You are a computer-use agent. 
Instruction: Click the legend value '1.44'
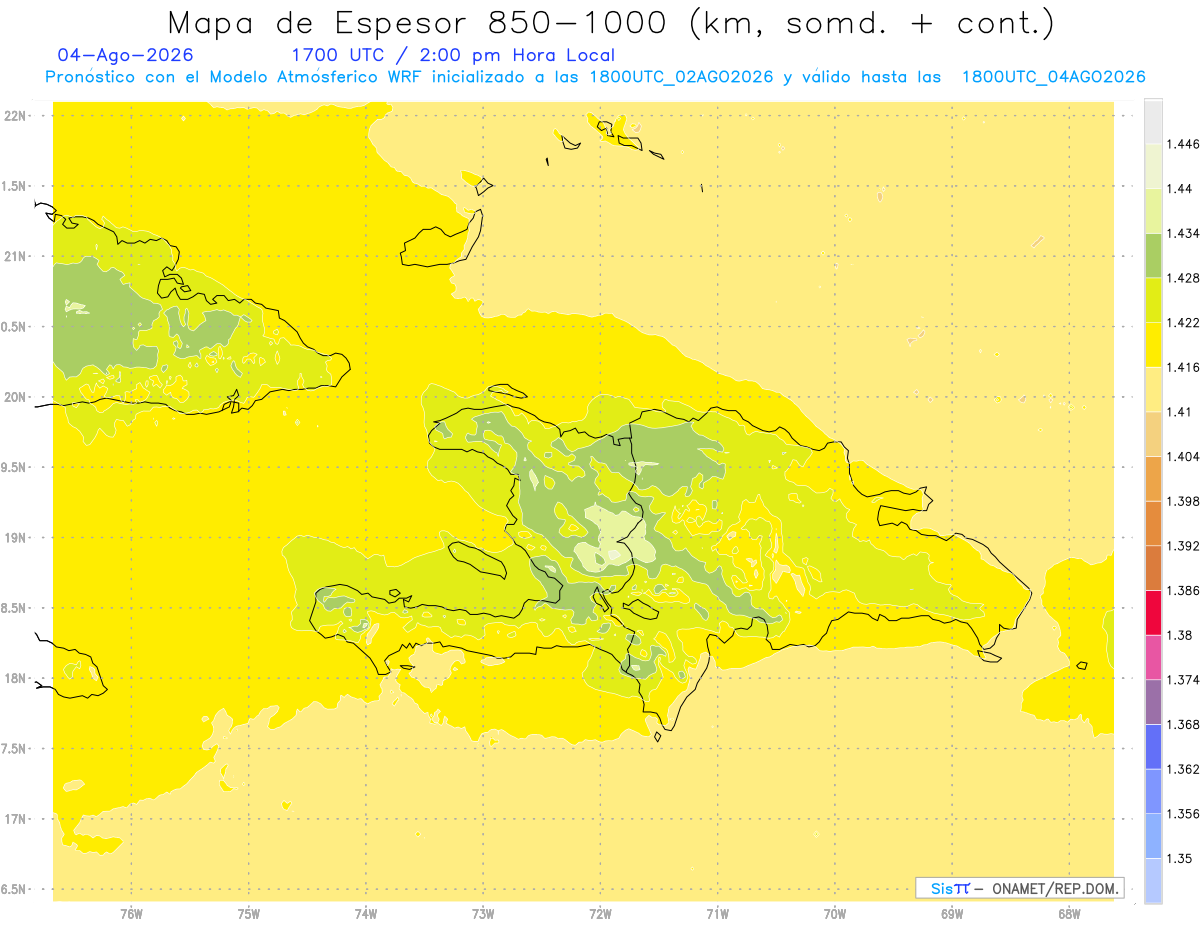1180,189
